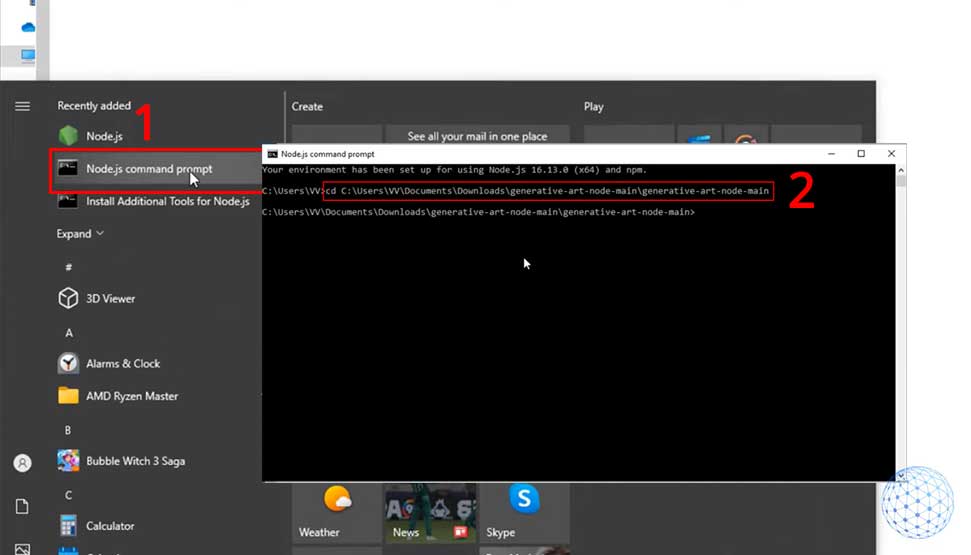Jump to apps via letter B header

point(68,430)
